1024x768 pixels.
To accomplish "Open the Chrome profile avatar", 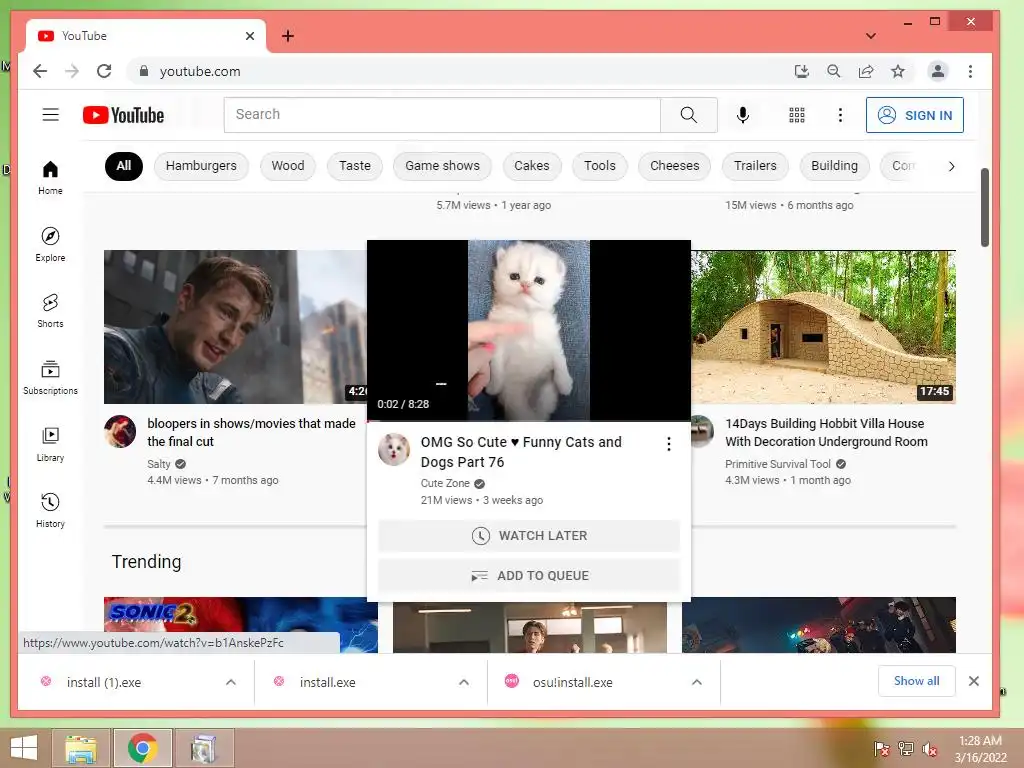I will pos(938,71).
